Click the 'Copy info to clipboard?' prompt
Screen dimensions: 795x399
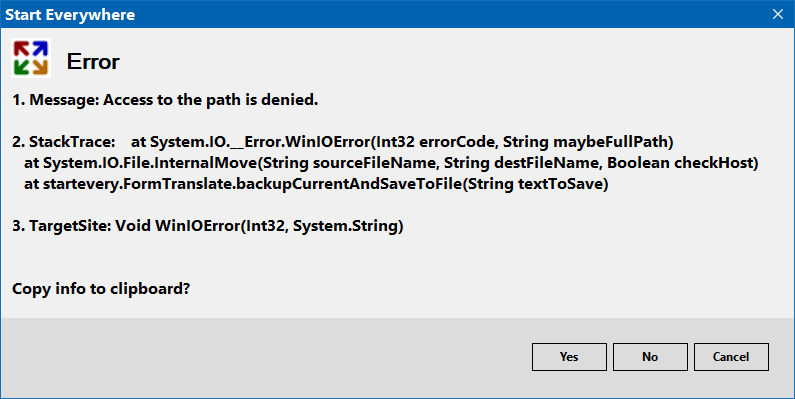[101, 289]
